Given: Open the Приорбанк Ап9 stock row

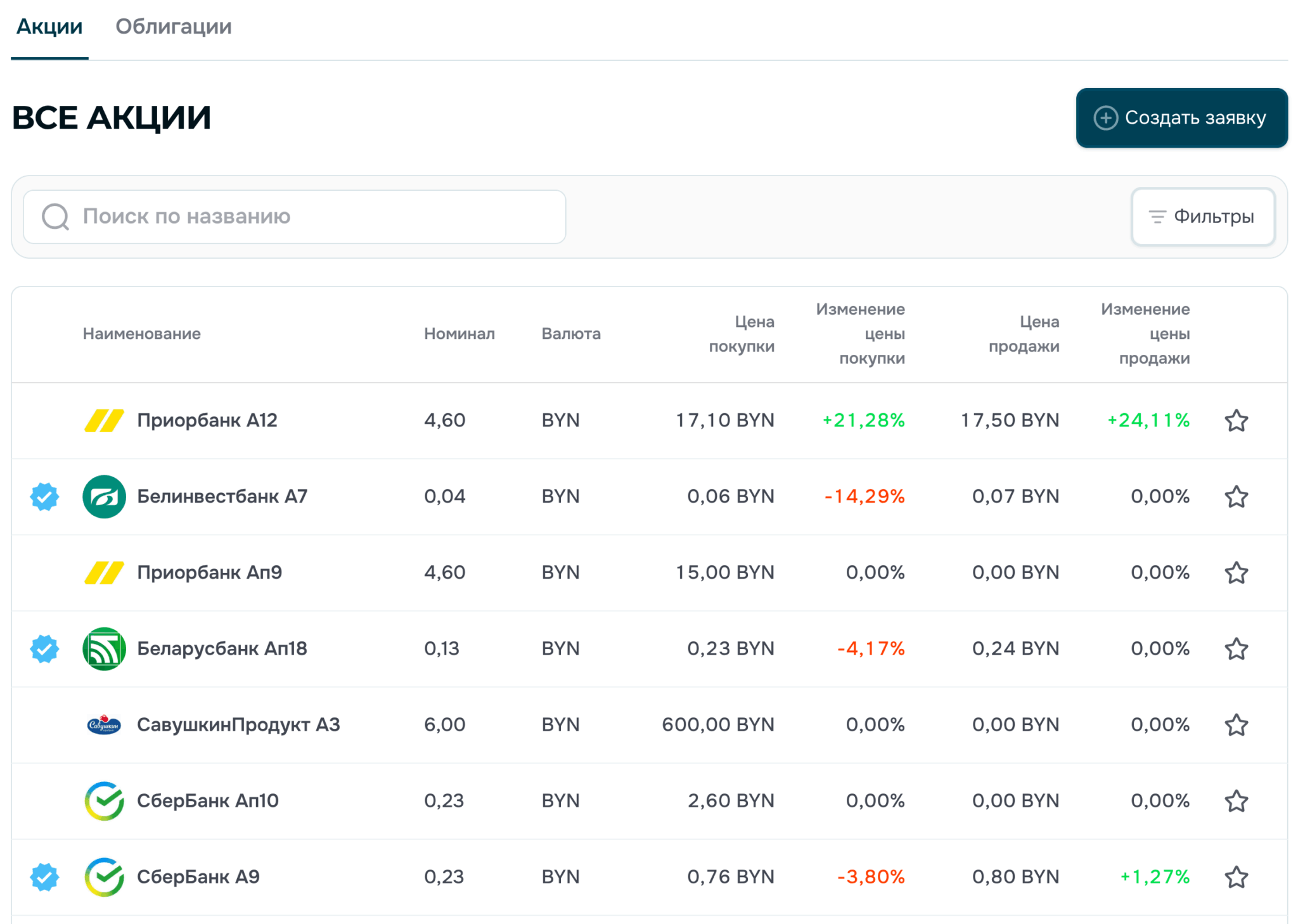Looking at the screenshot, I should [650, 573].
